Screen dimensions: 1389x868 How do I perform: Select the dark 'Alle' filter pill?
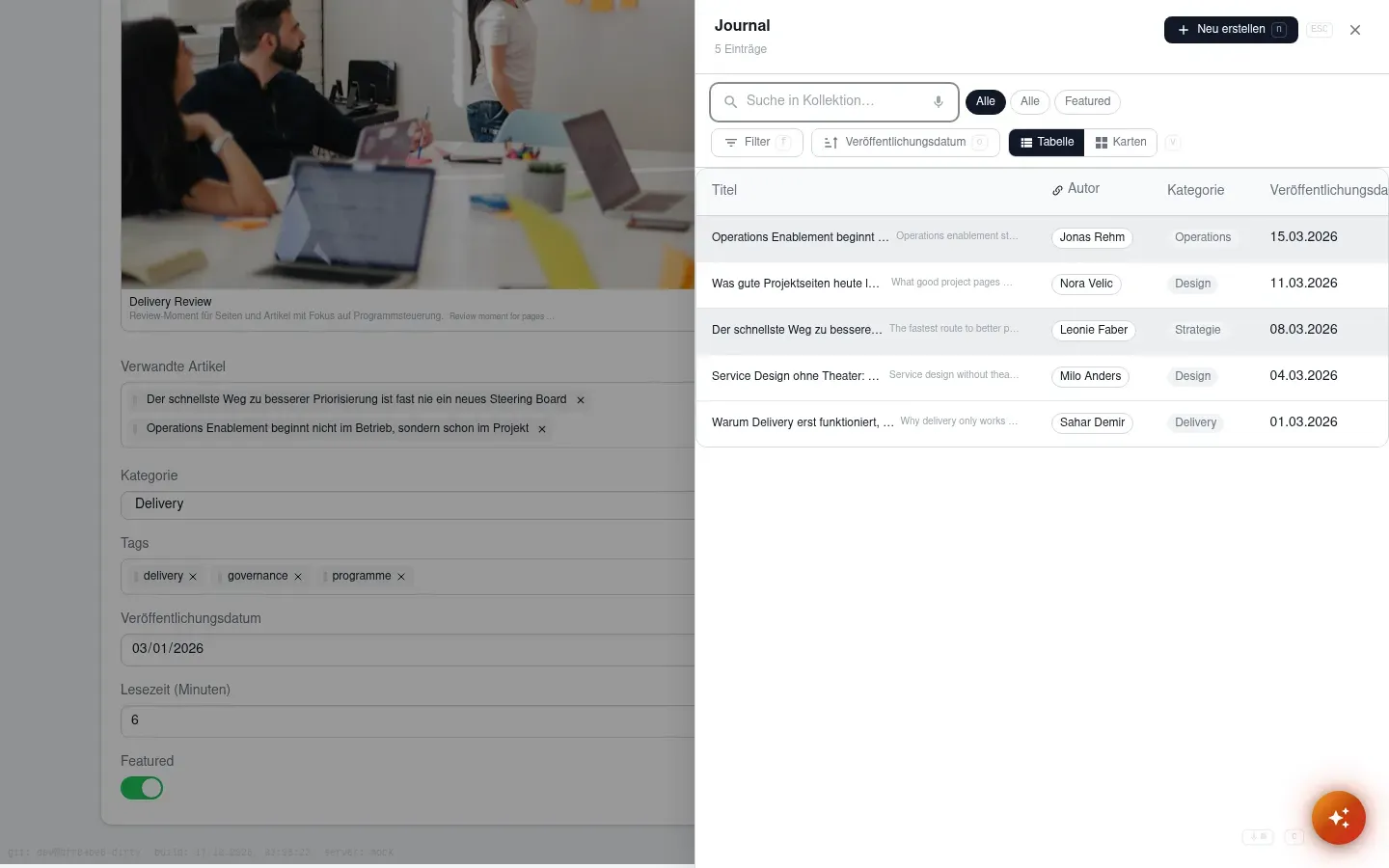coord(985,101)
